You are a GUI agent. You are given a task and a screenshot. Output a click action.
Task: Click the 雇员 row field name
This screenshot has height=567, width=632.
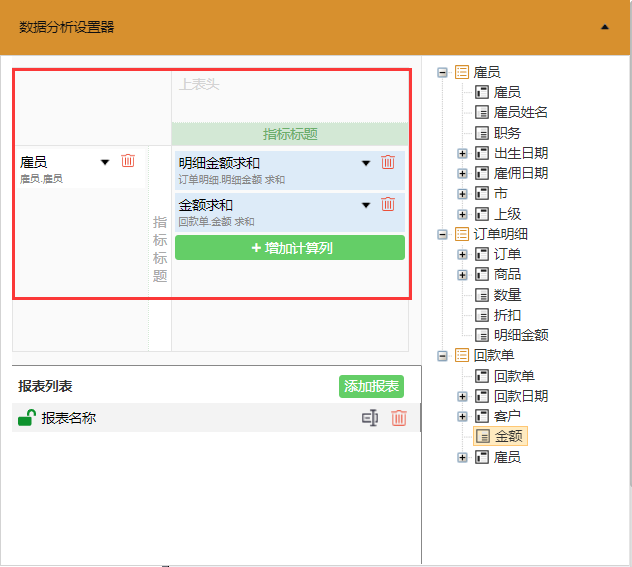(x=33, y=162)
